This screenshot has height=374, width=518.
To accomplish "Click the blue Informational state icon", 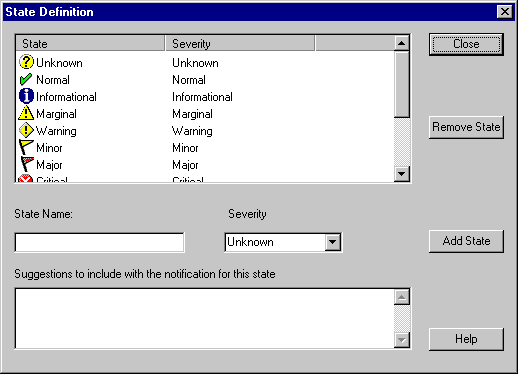I will coord(26,96).
